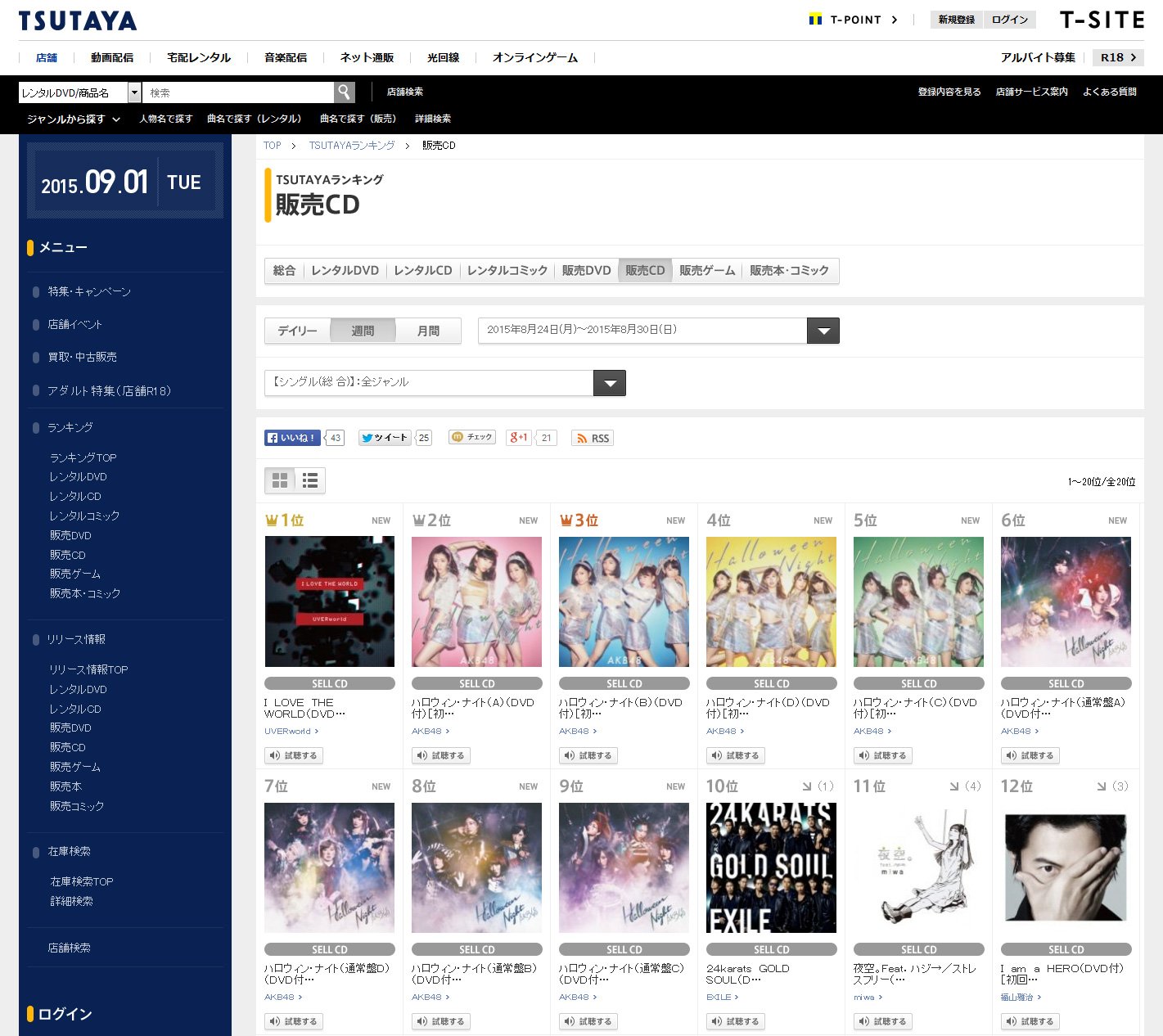Switch to grid view layout

click(280, 480)
